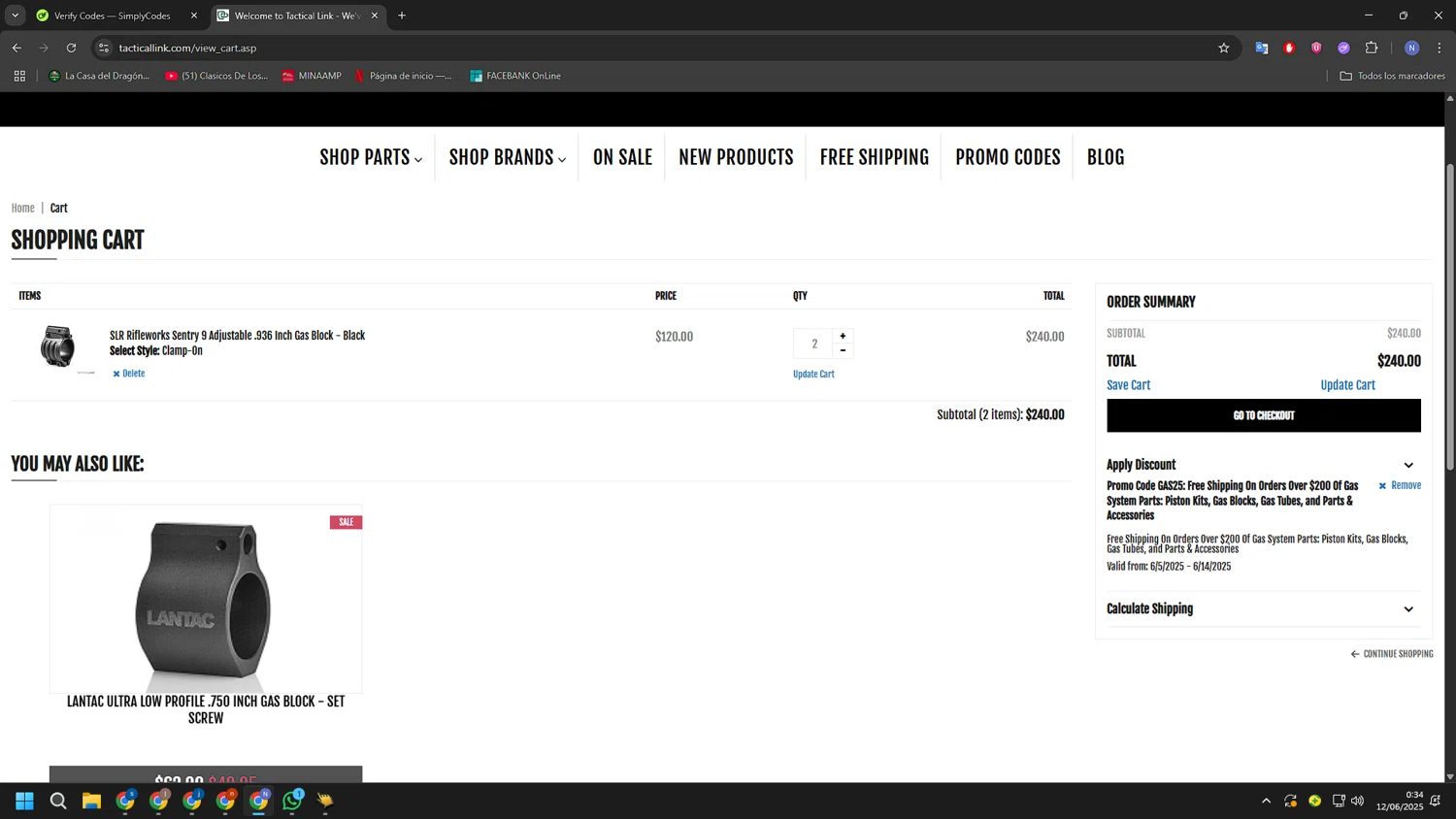
Task: Bookmark this page with the star icon
Action: 1224,48
